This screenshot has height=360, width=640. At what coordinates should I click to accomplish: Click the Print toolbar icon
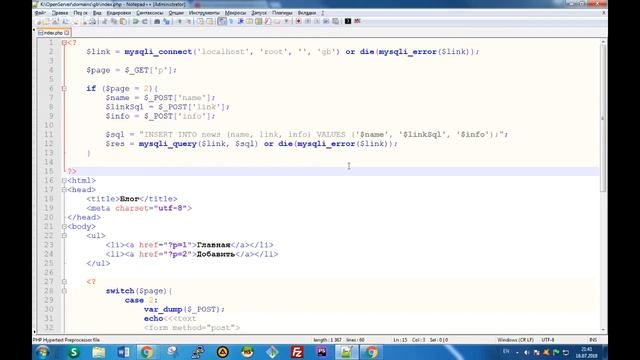93,21
